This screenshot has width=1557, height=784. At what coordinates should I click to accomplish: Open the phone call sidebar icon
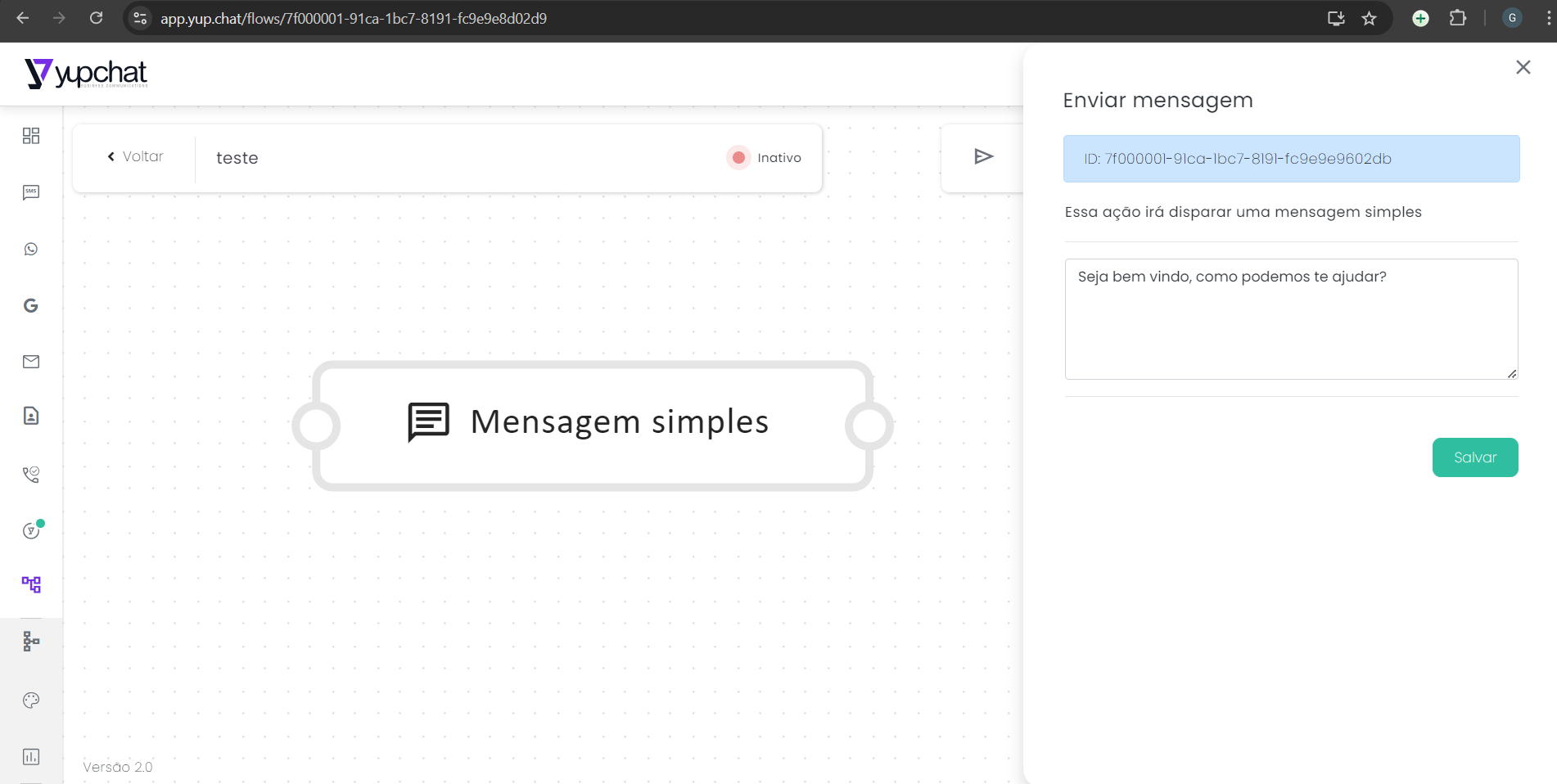click(x=31, y=475)
